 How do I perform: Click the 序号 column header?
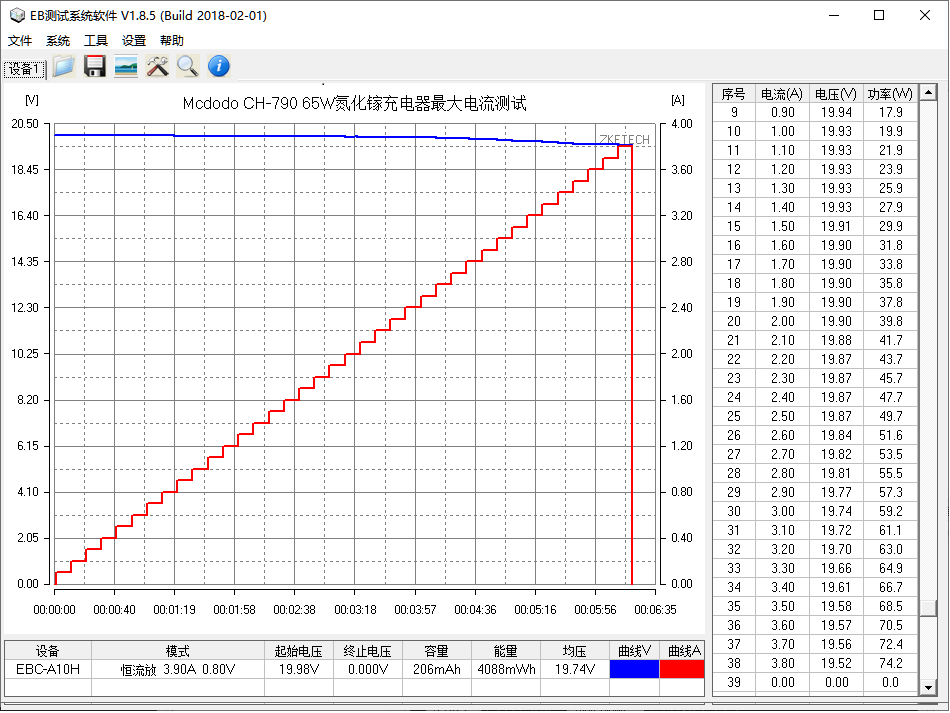click(x=734, y=94)
